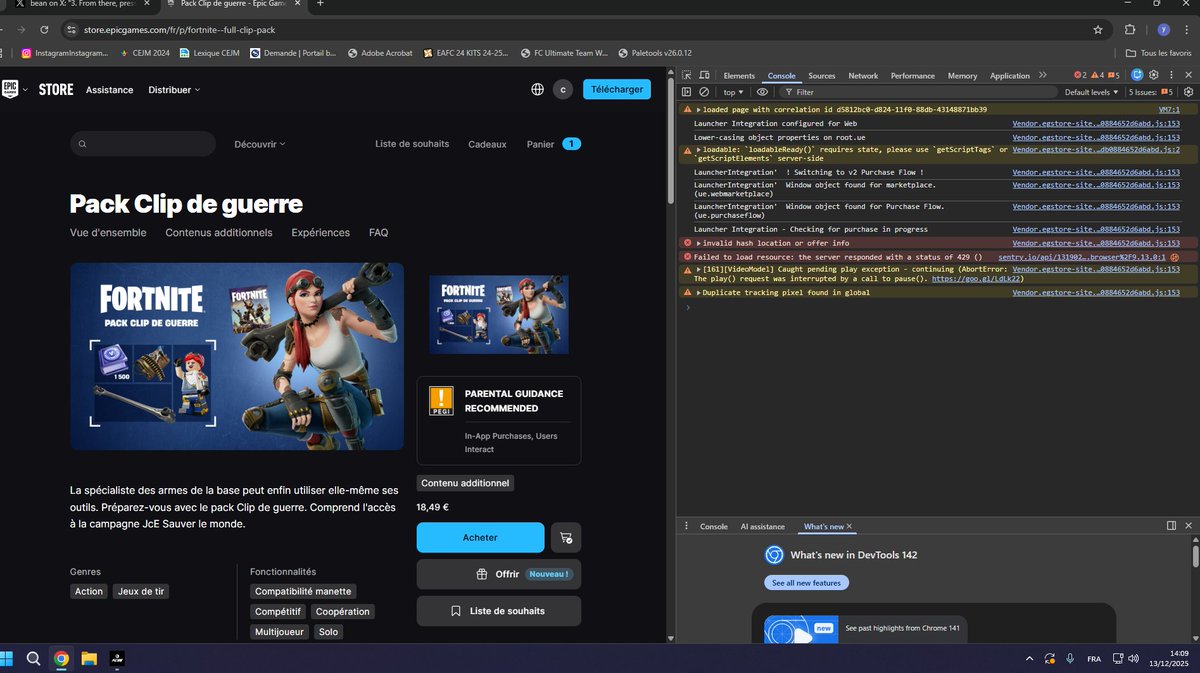1200x673 pixels.
Task: Add to cart with the cart-plus icon
Action: coord(566,537)
